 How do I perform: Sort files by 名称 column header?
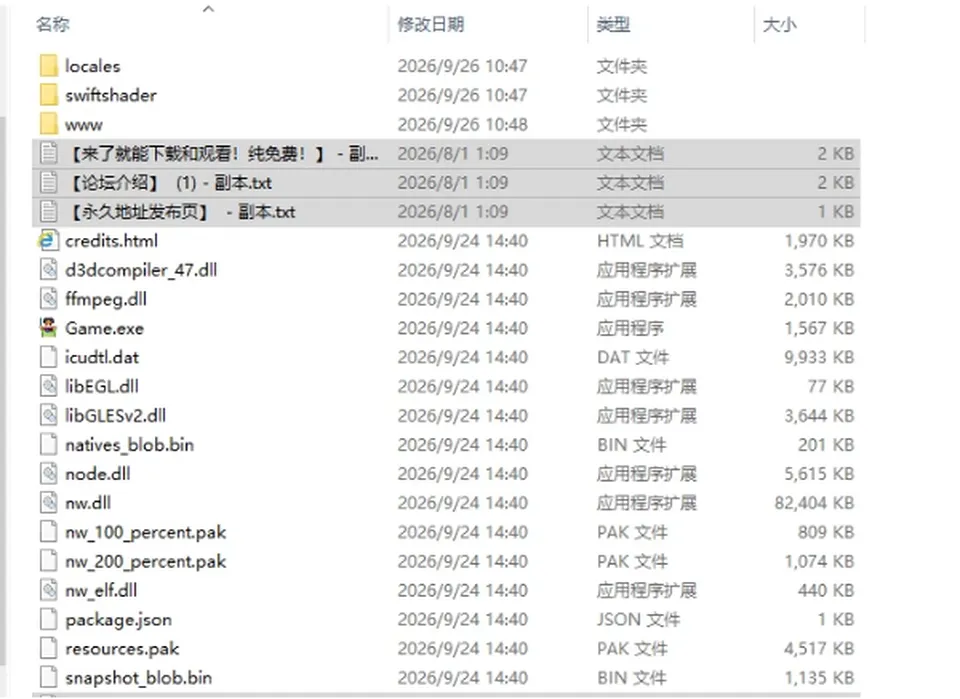53,24
